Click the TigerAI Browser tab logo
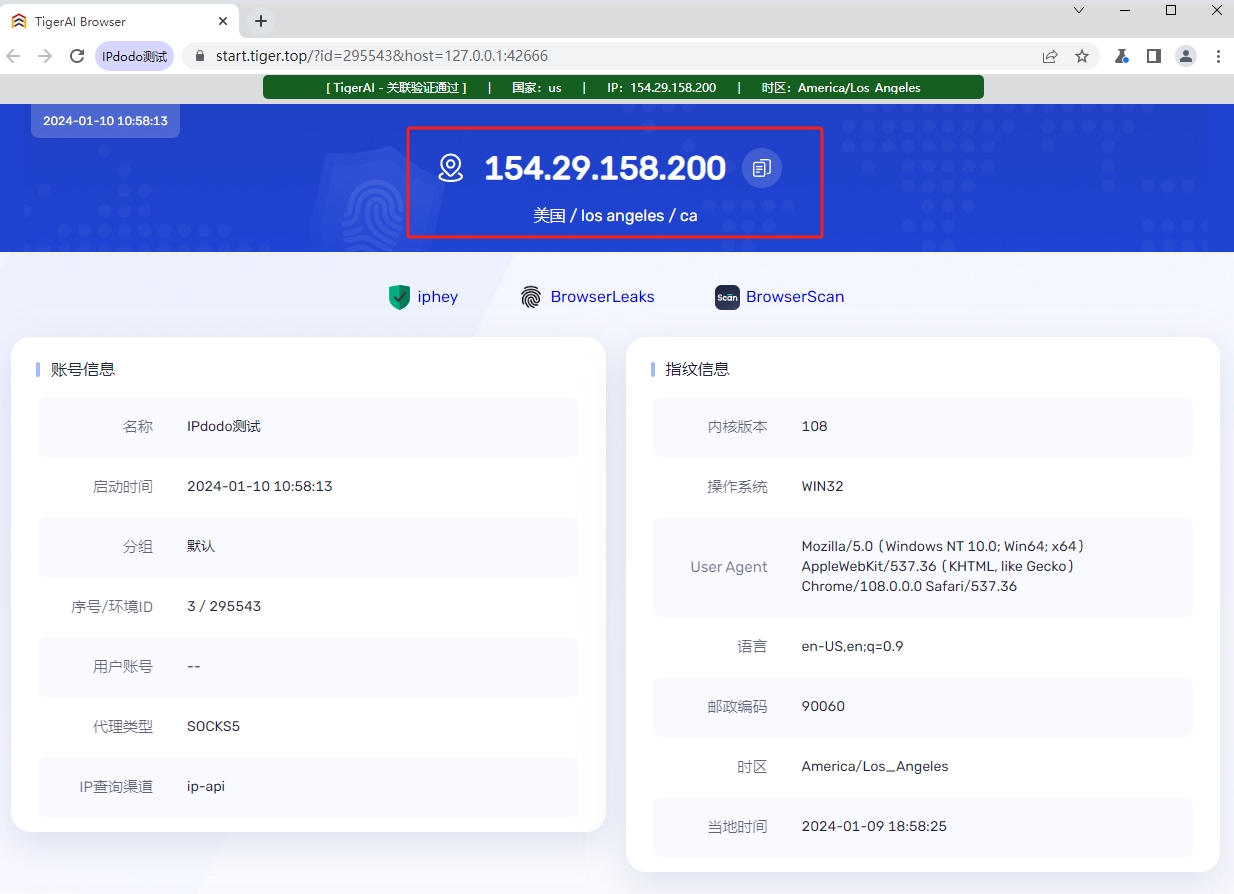This screenshot has height=894, width=1234. pos(19,20)
